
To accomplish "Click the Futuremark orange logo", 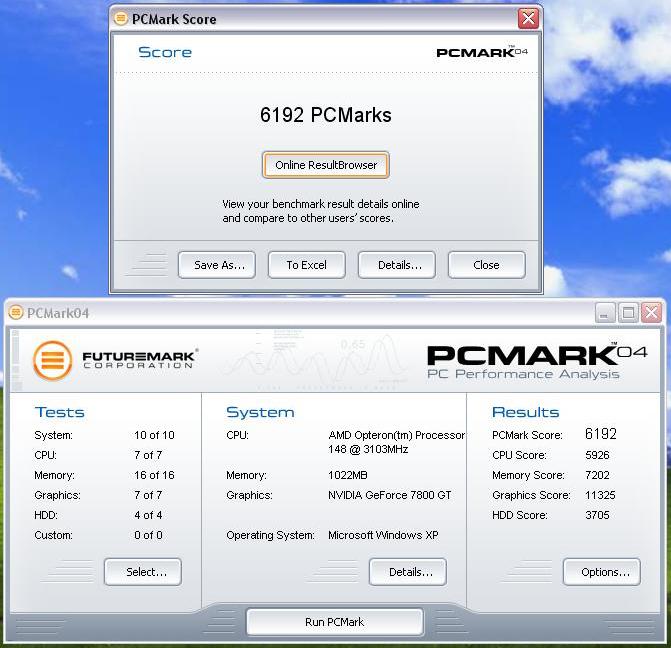I will click(x=53, y=360).
